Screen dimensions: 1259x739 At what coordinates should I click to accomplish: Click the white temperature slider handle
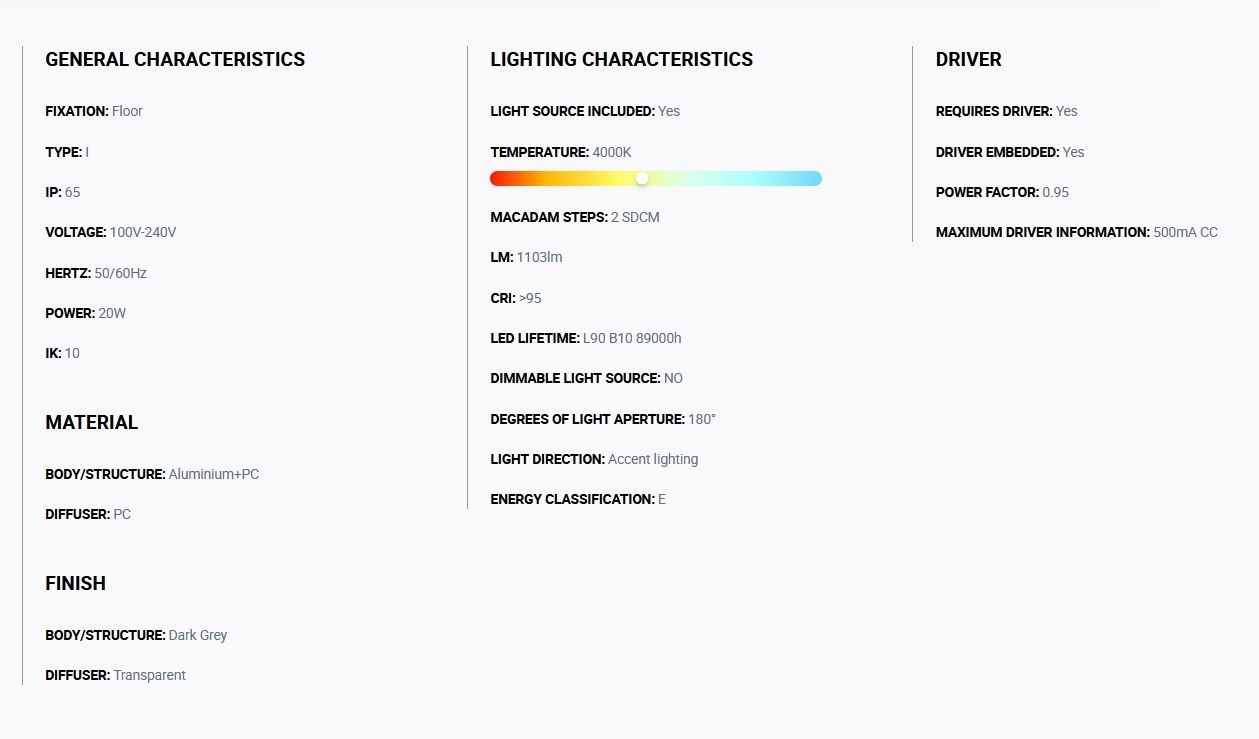coord(642,178)
